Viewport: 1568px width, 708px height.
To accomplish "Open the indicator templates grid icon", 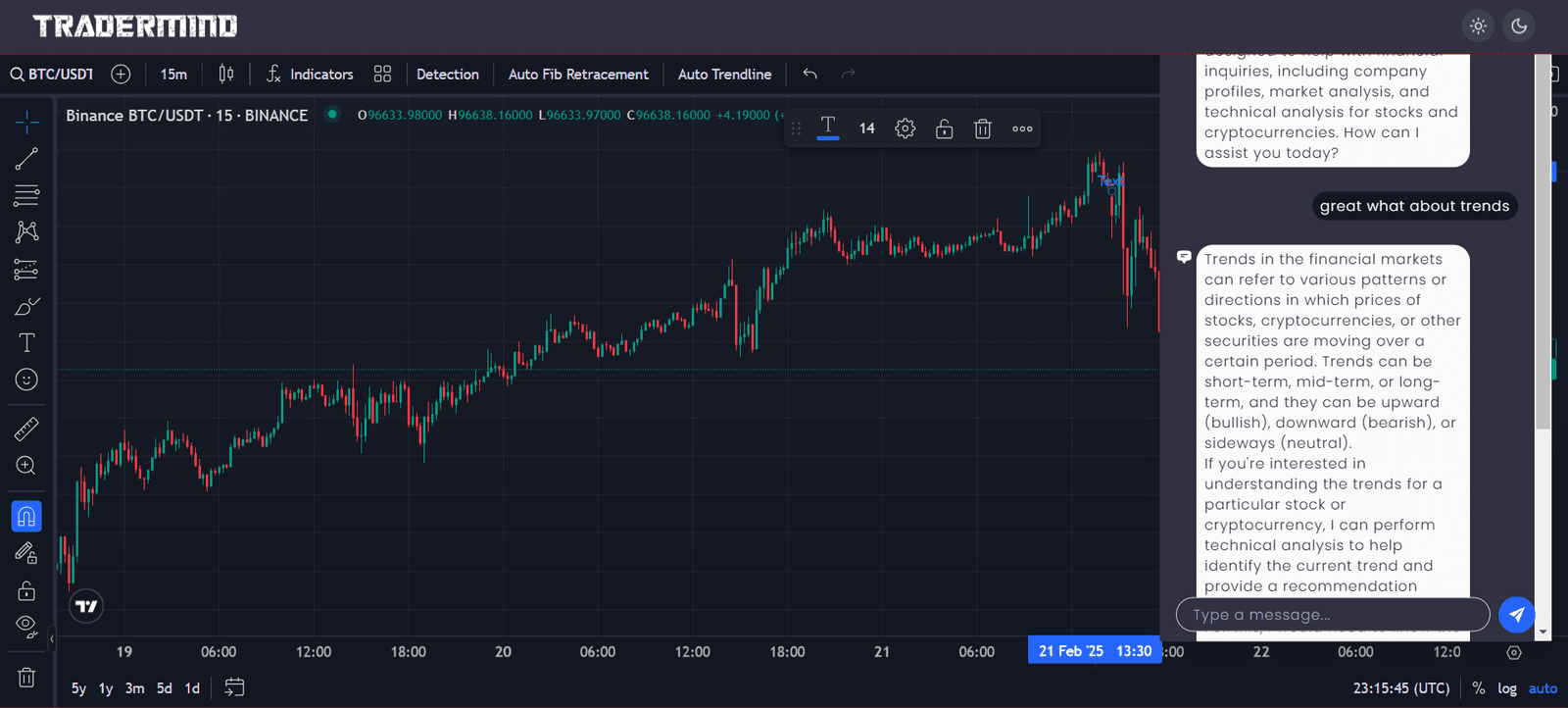I will pyautogui.click(x=382, y=75).
